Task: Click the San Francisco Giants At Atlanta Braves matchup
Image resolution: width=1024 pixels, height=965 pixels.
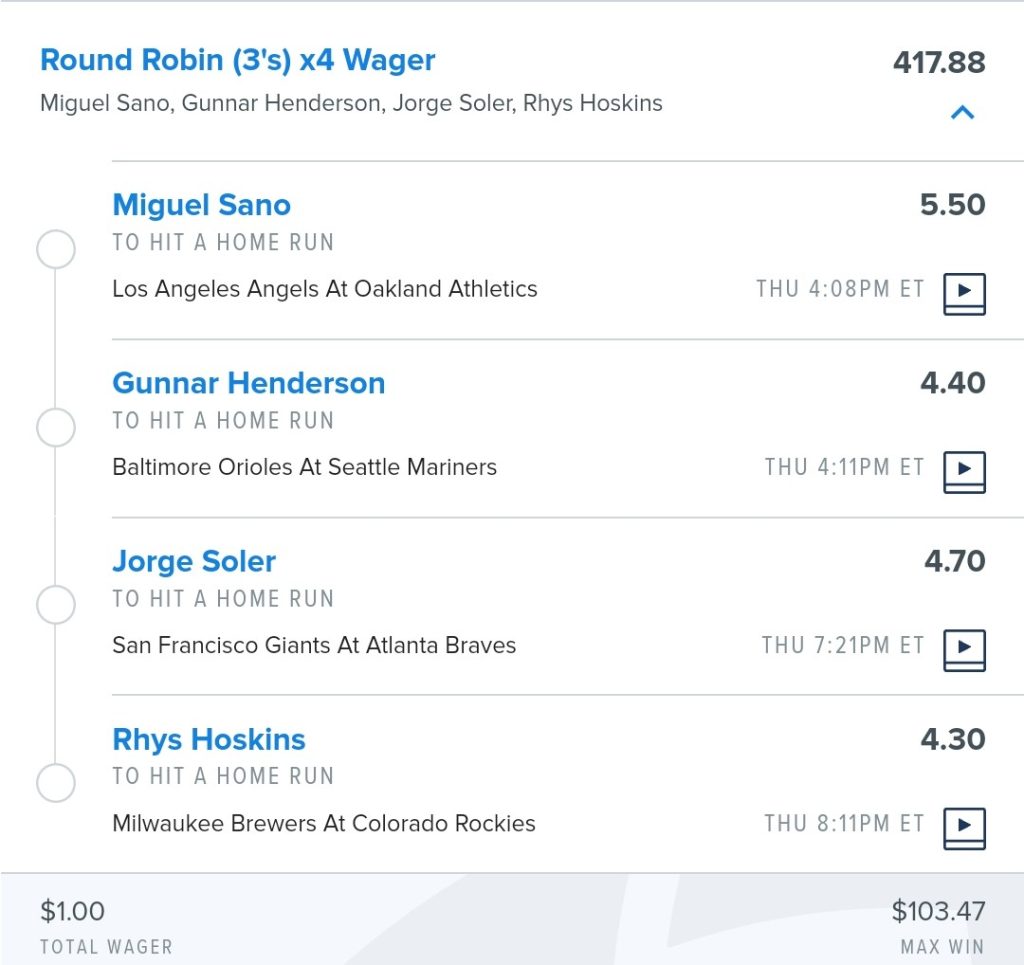Action: pos(314,645)
